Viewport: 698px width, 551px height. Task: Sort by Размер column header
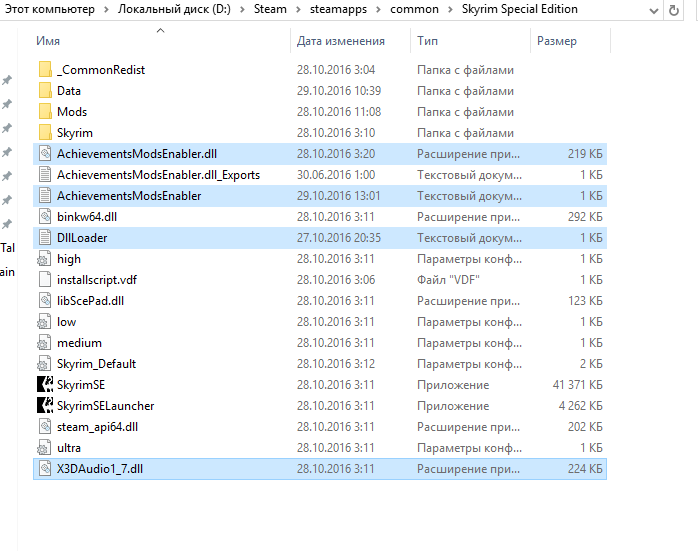pos(556,41)
